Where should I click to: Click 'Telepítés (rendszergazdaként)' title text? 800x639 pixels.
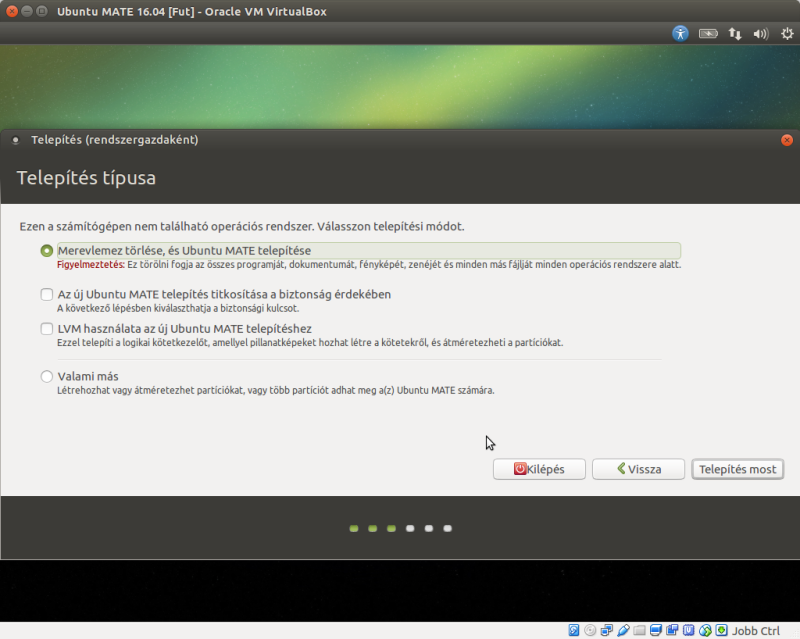pos(115,140)
